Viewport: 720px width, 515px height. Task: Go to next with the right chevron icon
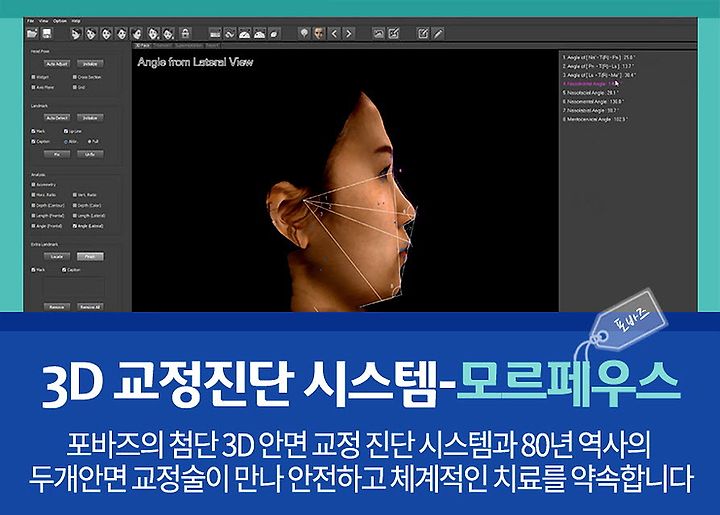point(349,34)
